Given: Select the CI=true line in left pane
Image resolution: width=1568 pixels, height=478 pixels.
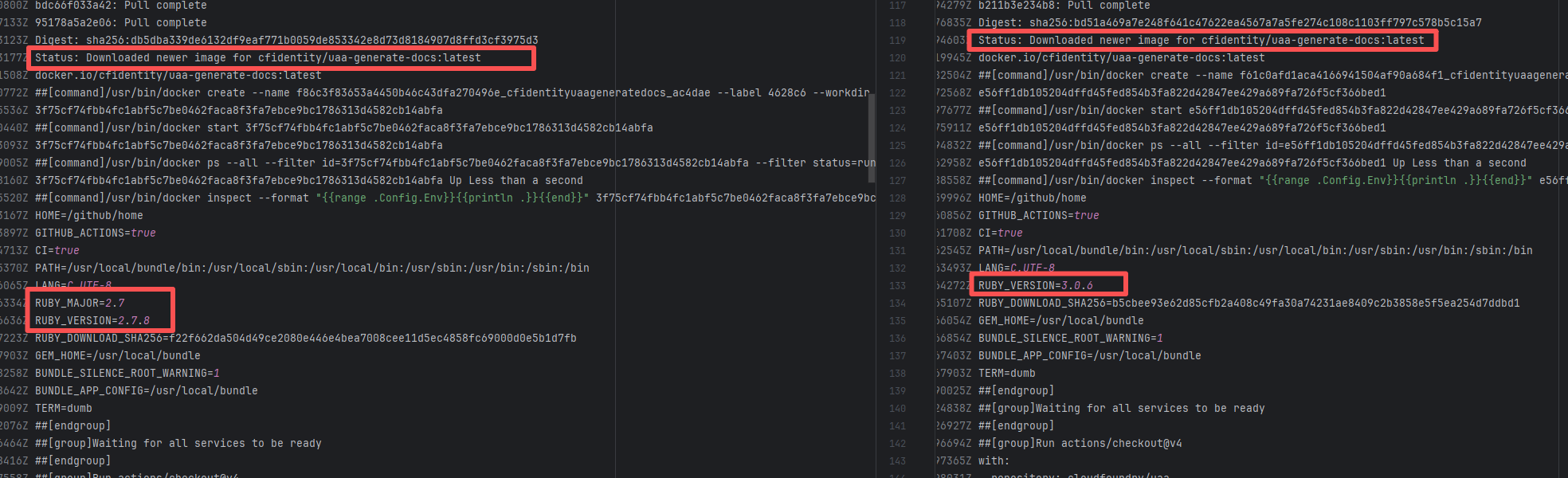Looking at the screenshot, I should 57,250.
